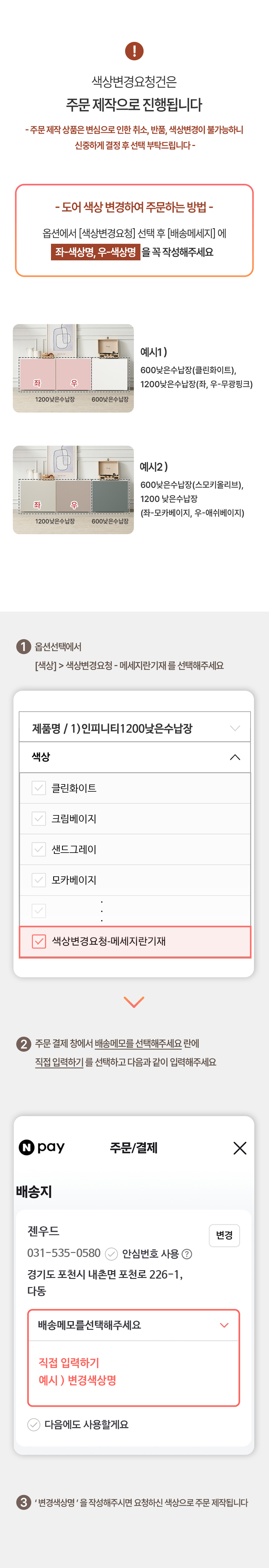
Task: Click the N pay logo
Action: [41, 1147]
